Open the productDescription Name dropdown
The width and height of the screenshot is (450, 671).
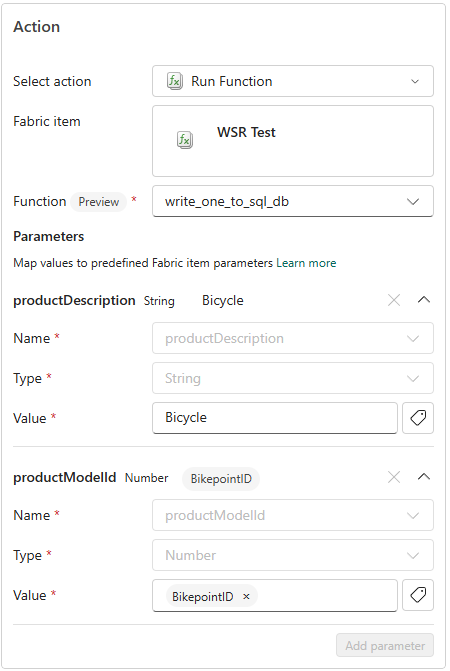293,338
